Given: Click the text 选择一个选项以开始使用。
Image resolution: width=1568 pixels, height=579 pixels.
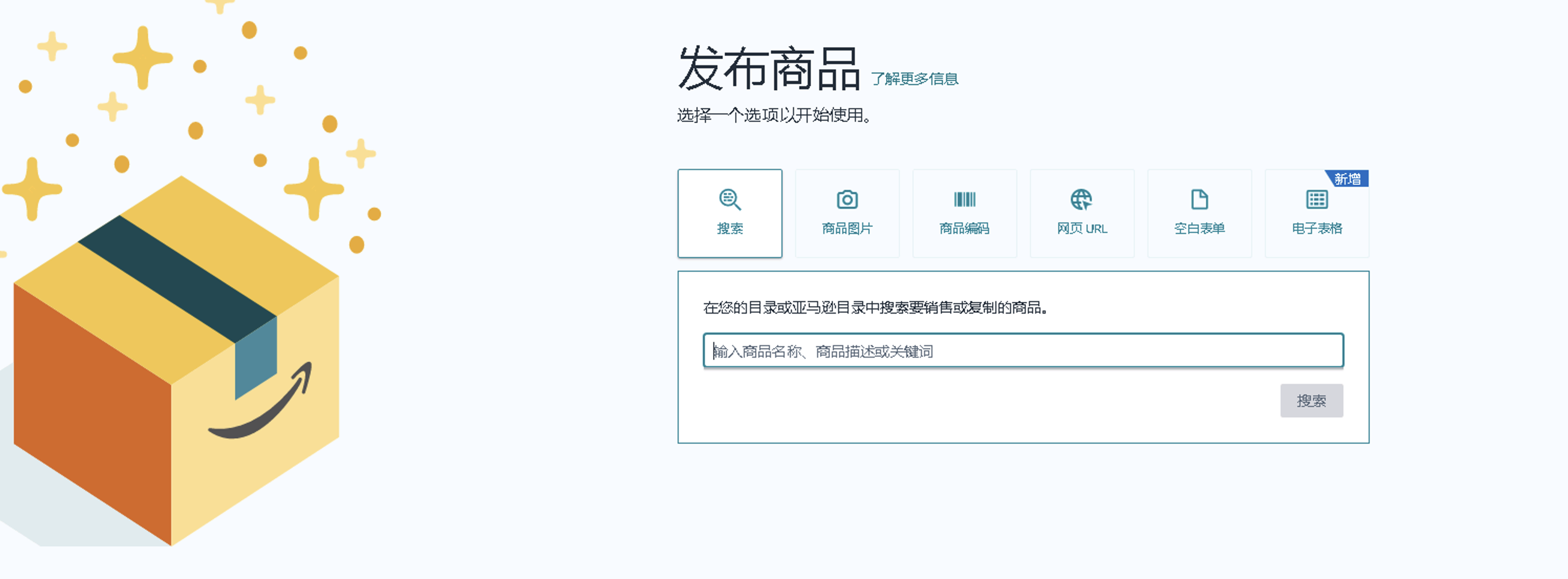Looking at the screenshot, I should 774,115.
